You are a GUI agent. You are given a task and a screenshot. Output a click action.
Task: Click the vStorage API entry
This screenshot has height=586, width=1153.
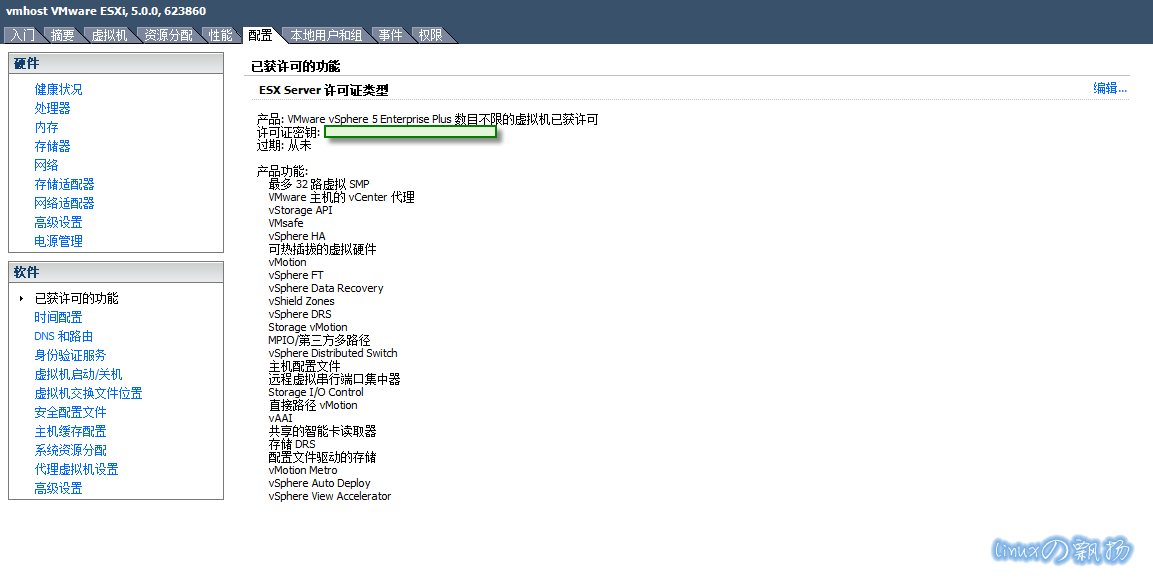click(301, 210)
